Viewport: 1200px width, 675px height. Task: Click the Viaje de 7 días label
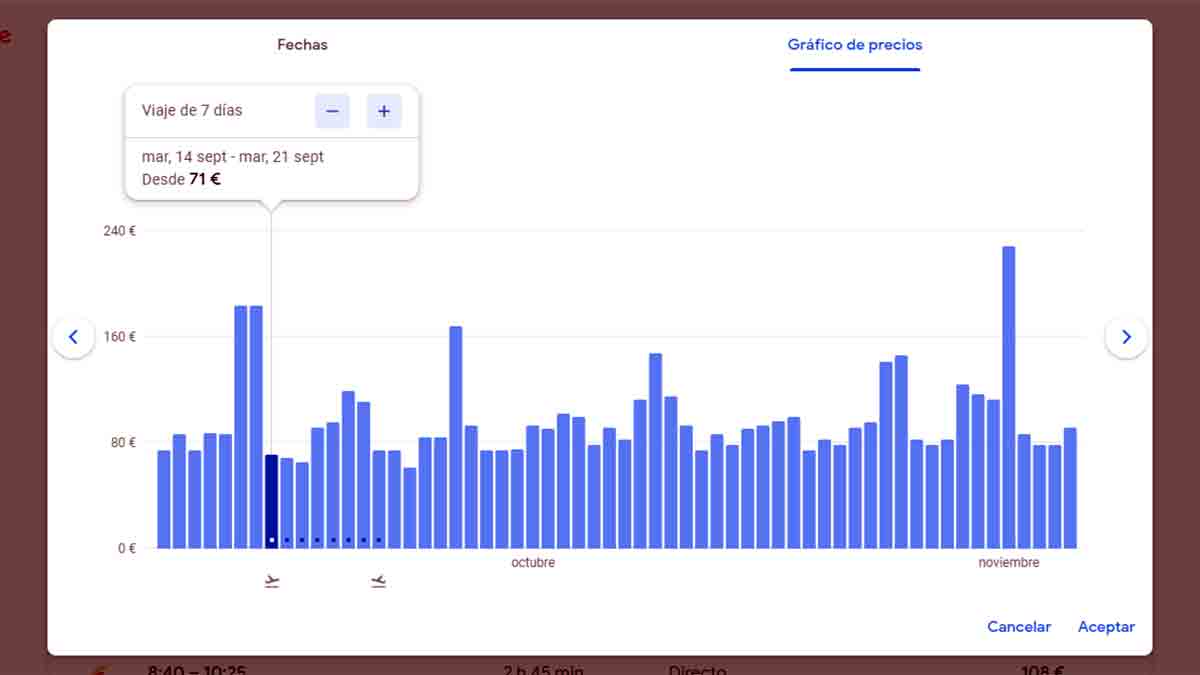pyautogui.click(x=192, y=111)
